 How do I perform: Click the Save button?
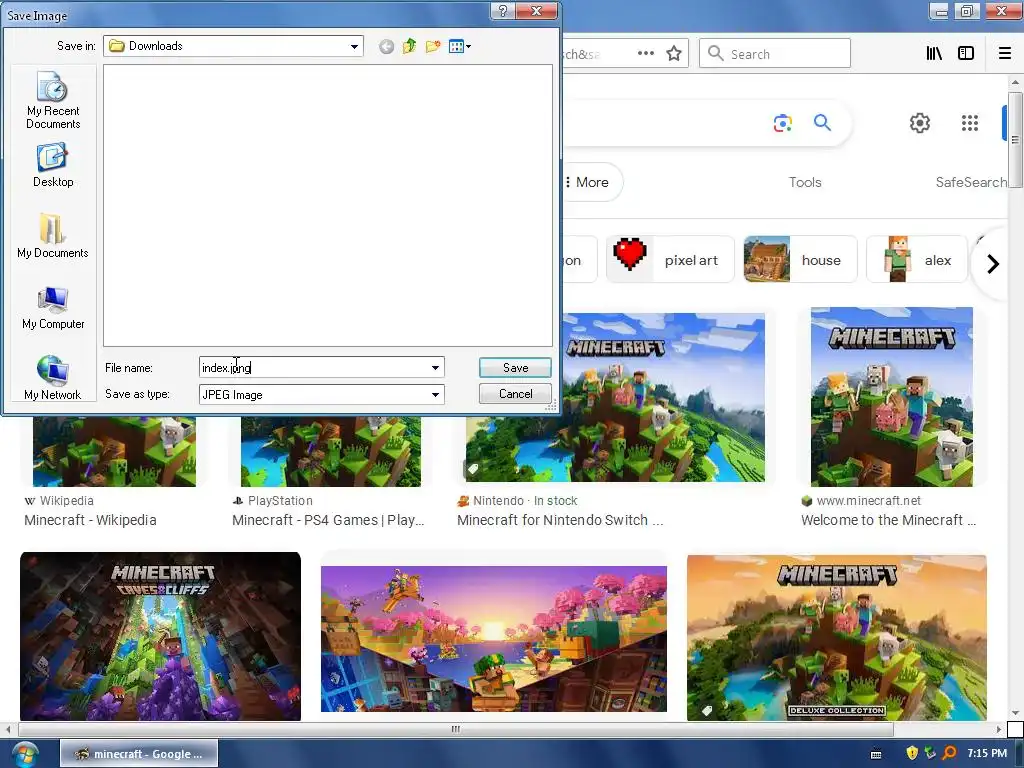[x=515, y=368]
